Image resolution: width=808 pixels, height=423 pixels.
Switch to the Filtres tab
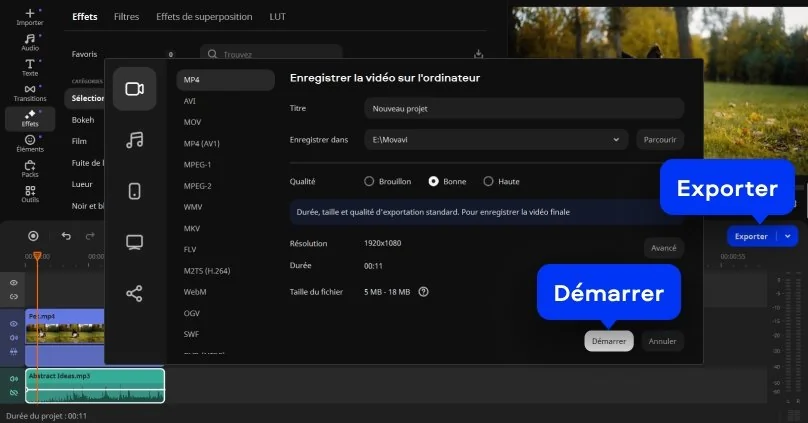click(127, 17)
